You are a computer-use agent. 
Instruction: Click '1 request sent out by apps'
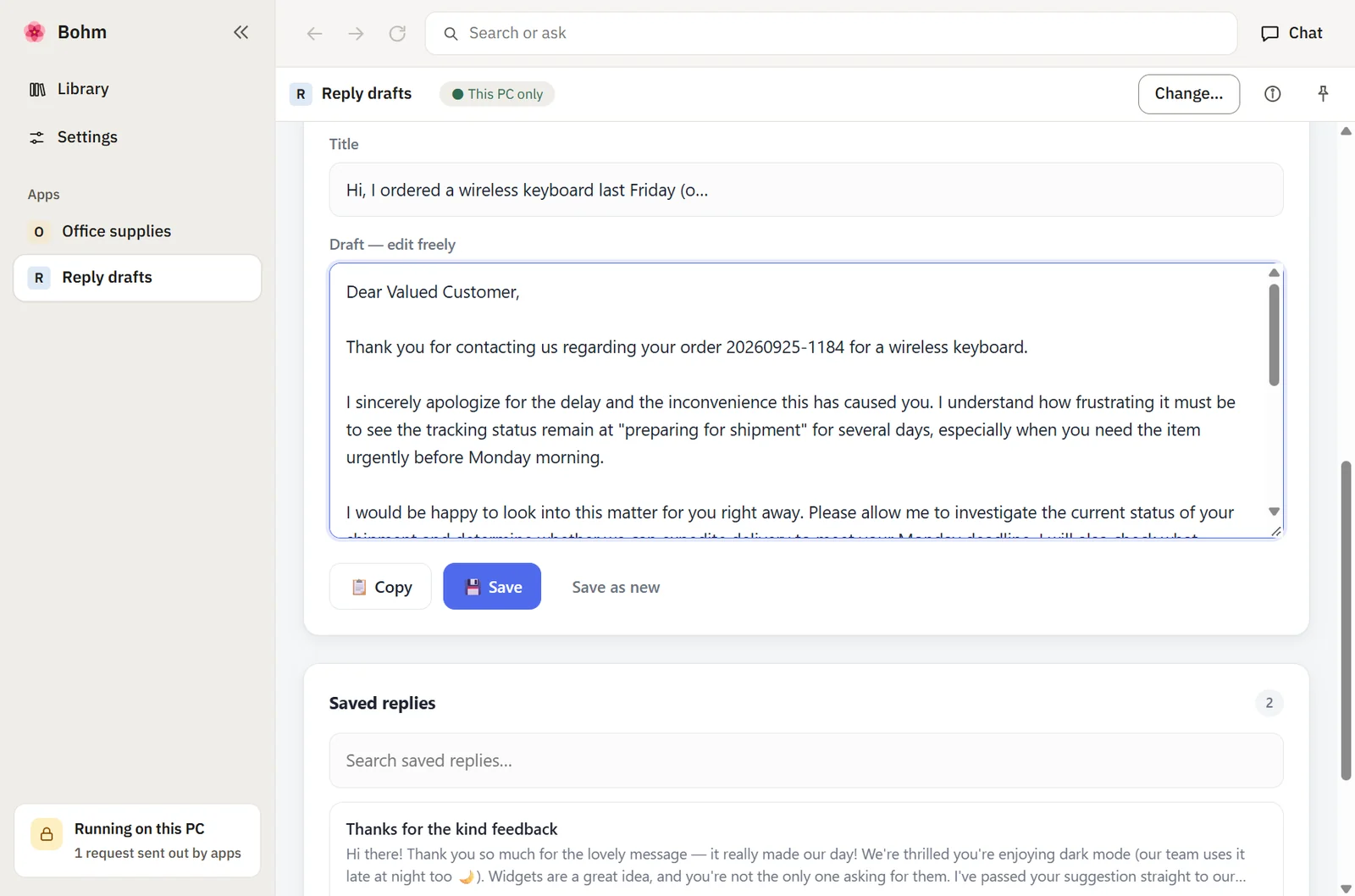coord(158,854)
